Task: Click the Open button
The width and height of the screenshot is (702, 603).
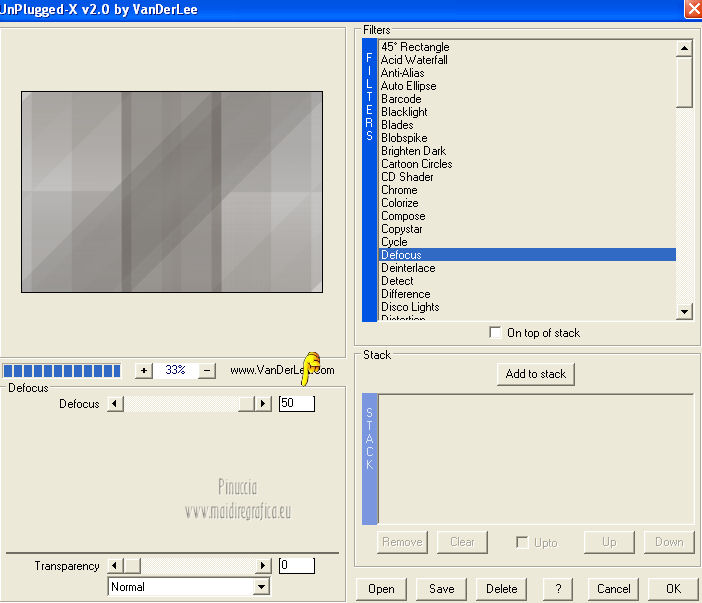Action: 381,589
